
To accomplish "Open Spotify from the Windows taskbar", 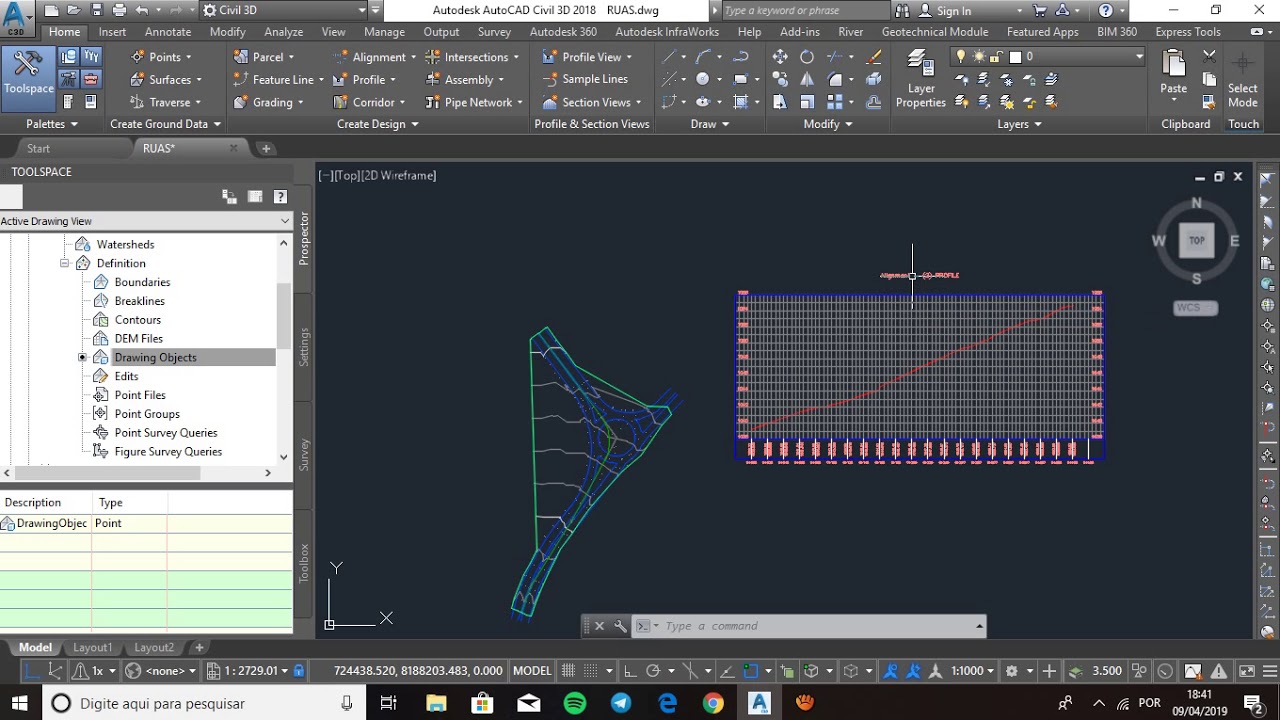I will pyautogui.click(x=574, y=703).
